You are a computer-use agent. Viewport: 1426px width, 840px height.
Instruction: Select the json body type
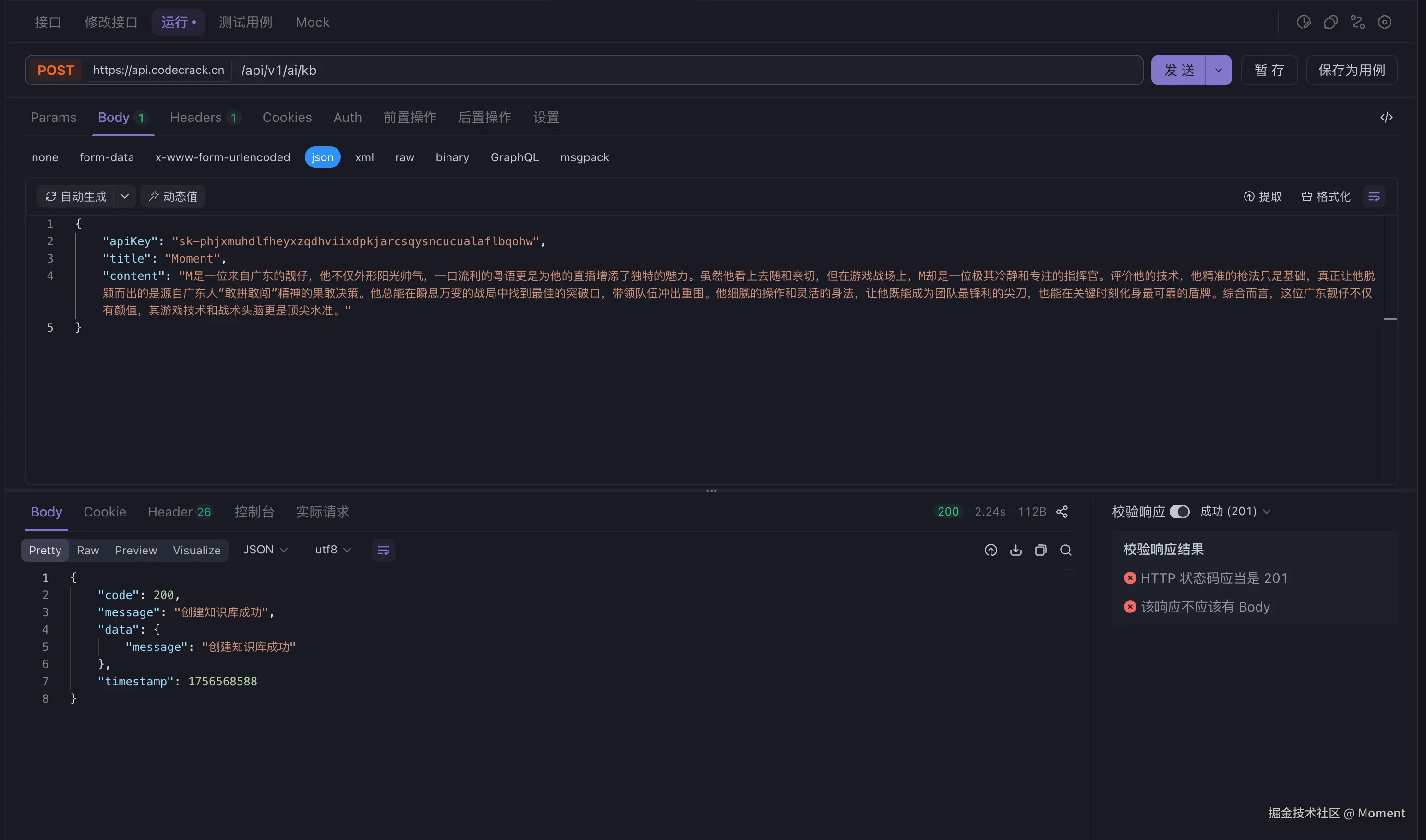pos(322,157)
